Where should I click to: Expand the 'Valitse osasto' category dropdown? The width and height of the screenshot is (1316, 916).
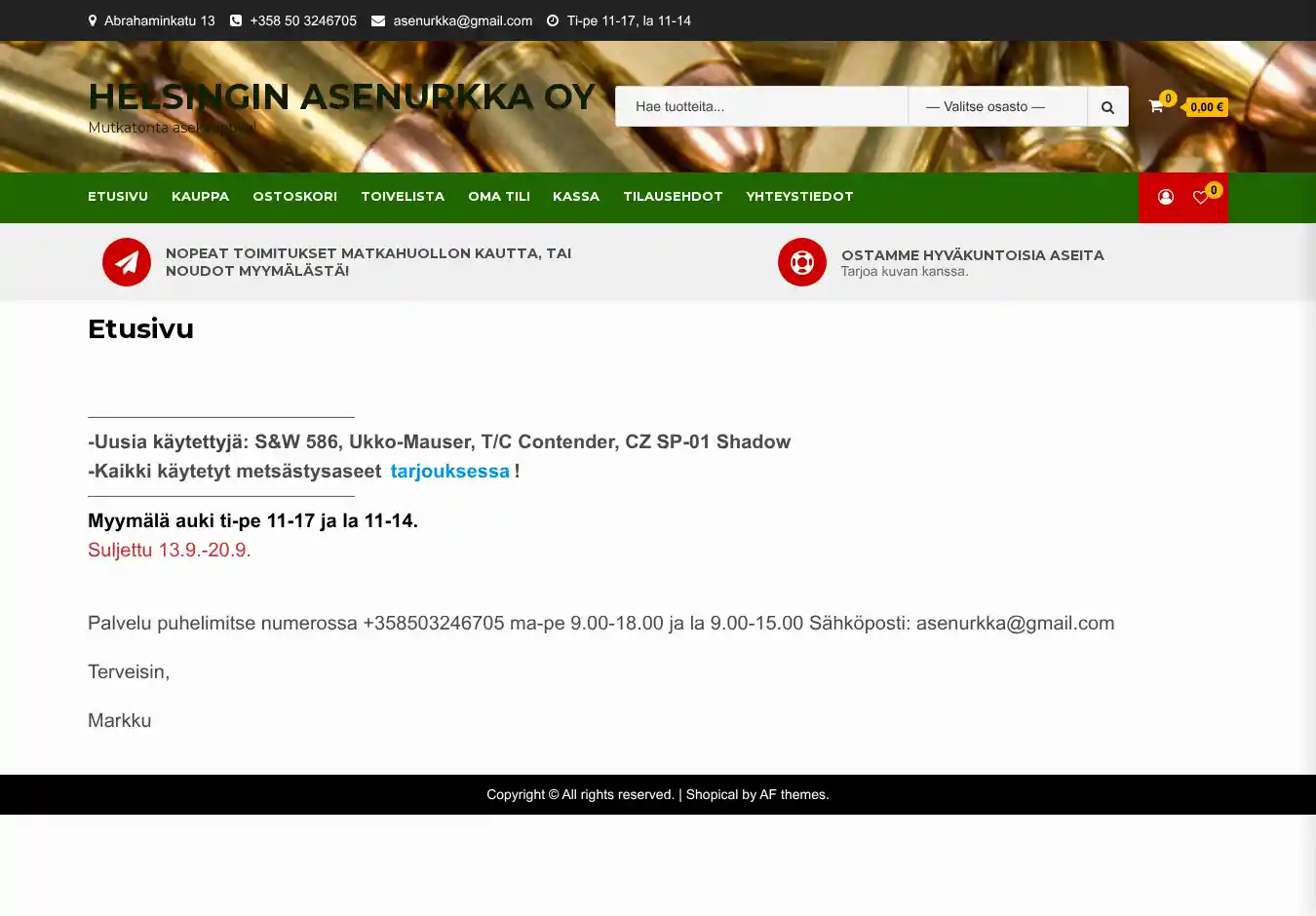click(996, 107)
